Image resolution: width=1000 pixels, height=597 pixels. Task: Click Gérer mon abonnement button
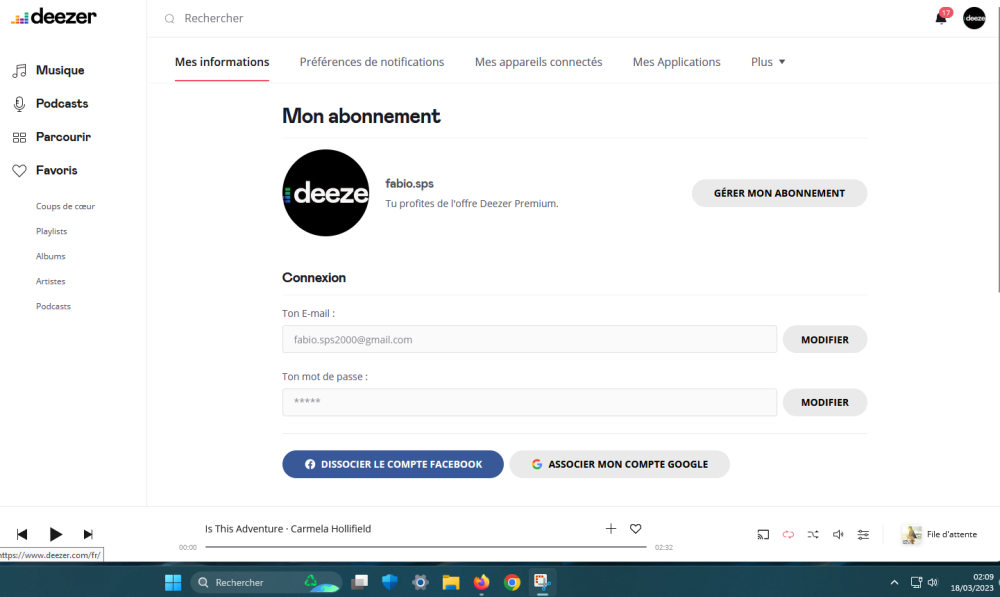pos(779,193)
